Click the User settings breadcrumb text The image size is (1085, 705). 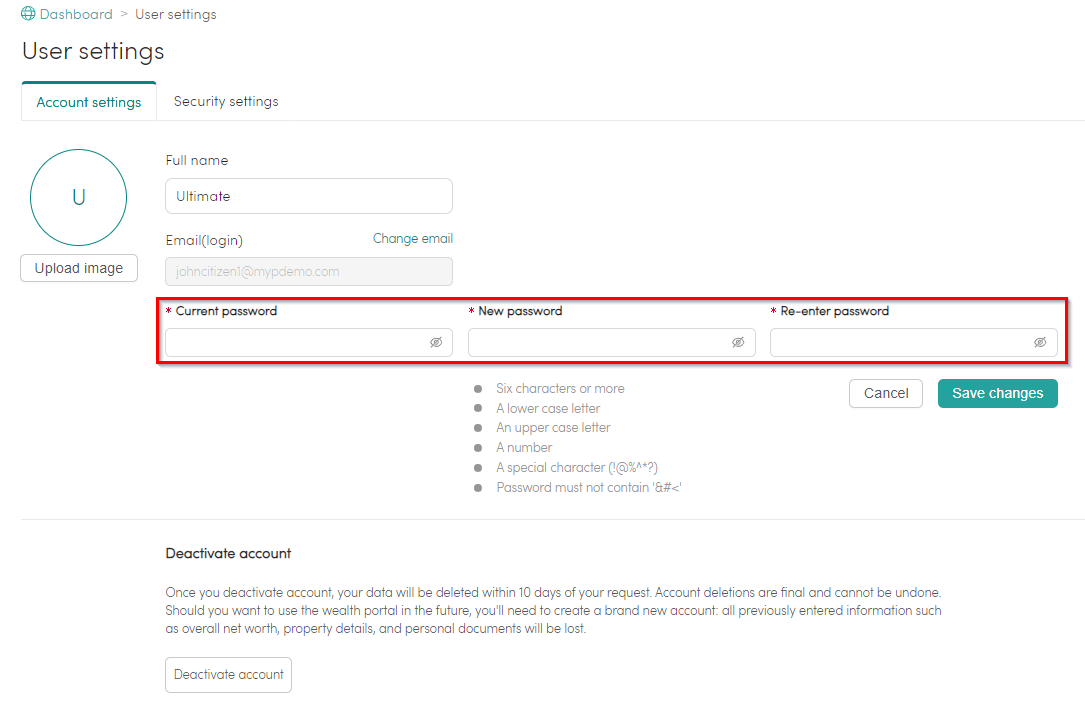[x=176, y=15]
